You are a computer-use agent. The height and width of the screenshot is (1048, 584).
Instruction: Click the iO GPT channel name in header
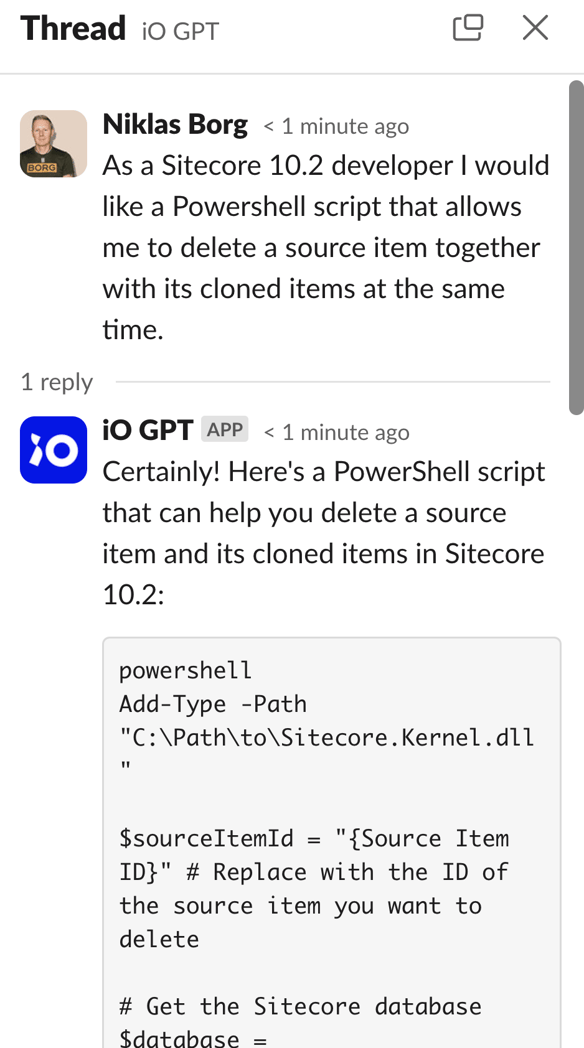(178, 31)
